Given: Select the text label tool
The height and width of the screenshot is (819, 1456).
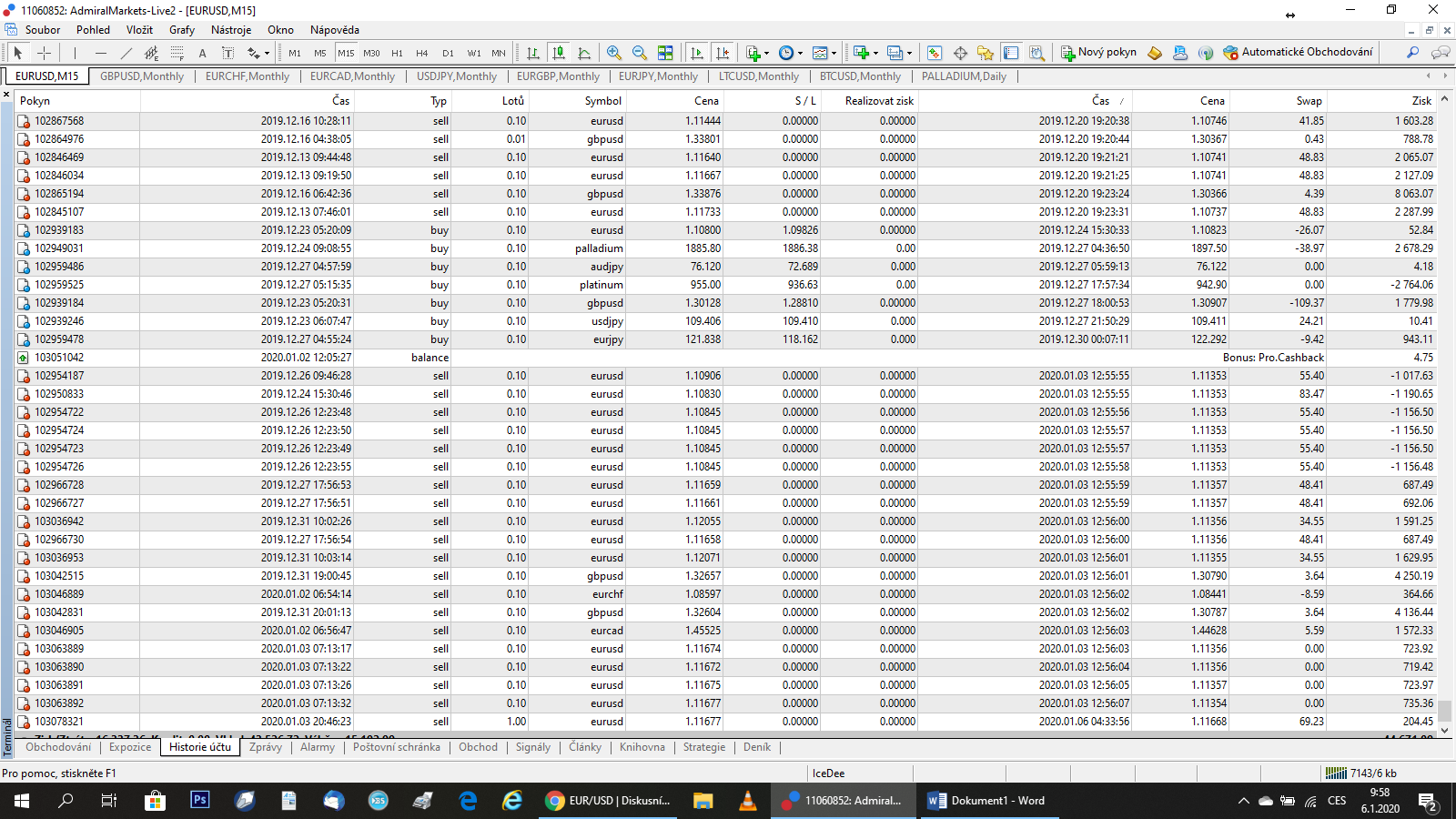Looking at the screenshot, I should pos(227,53).
